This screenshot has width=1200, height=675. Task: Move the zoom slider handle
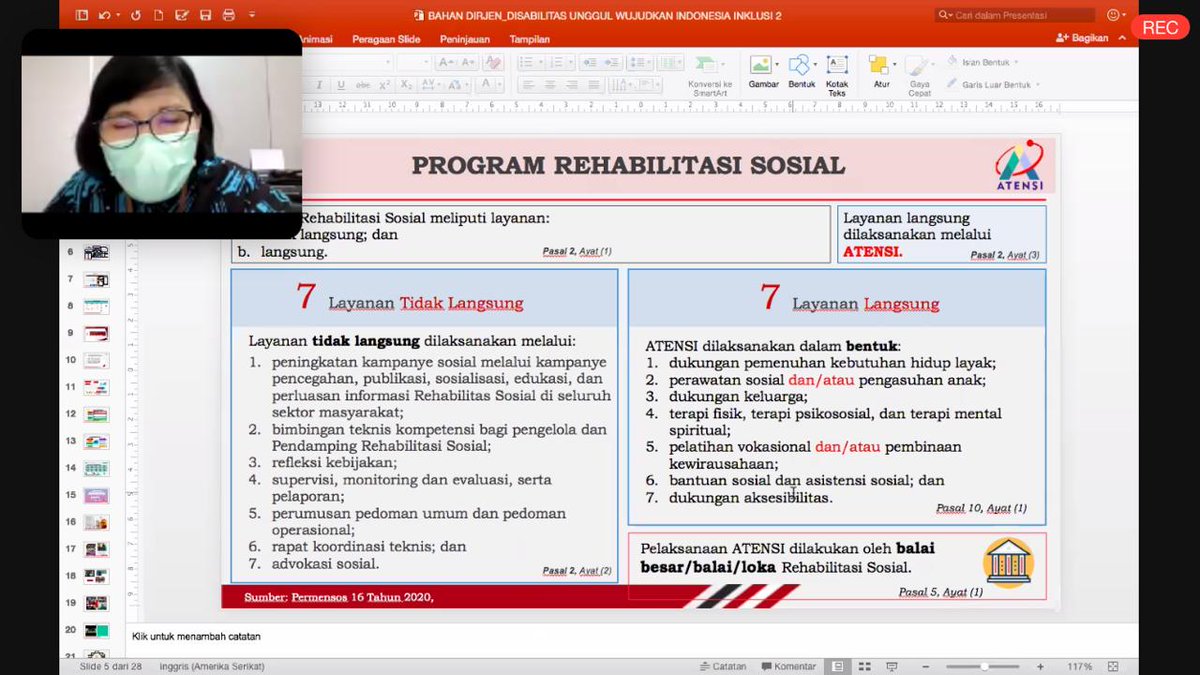click(985, 666)
